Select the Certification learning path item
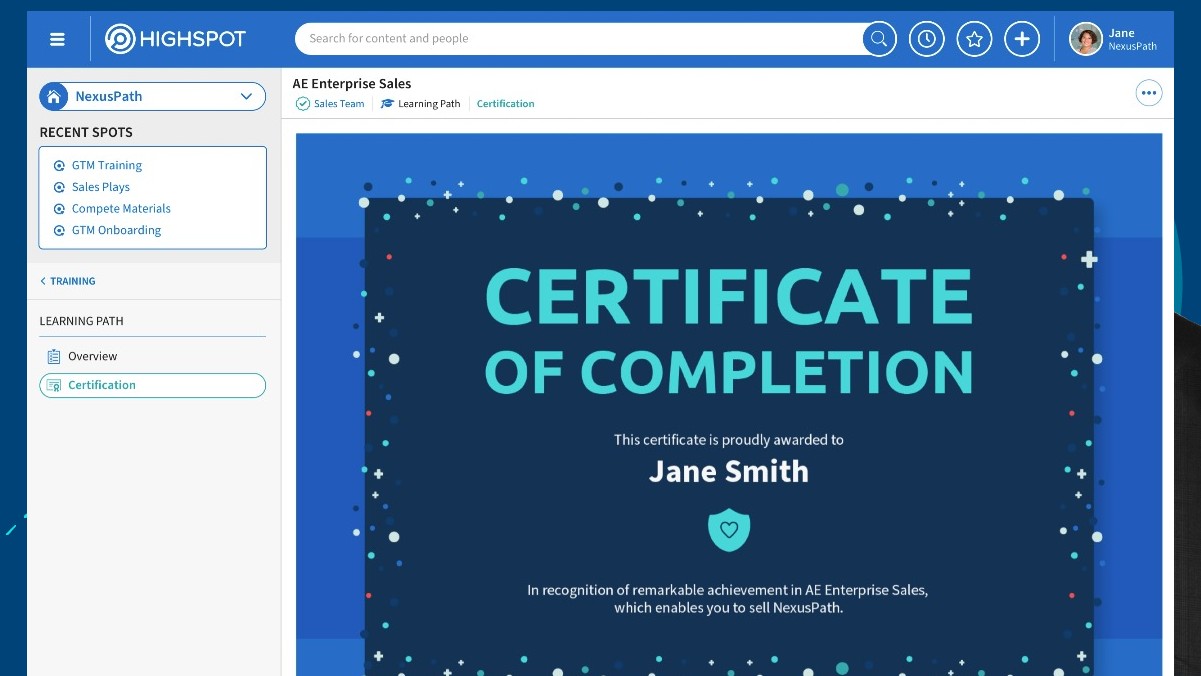 (x=103, y=385)
